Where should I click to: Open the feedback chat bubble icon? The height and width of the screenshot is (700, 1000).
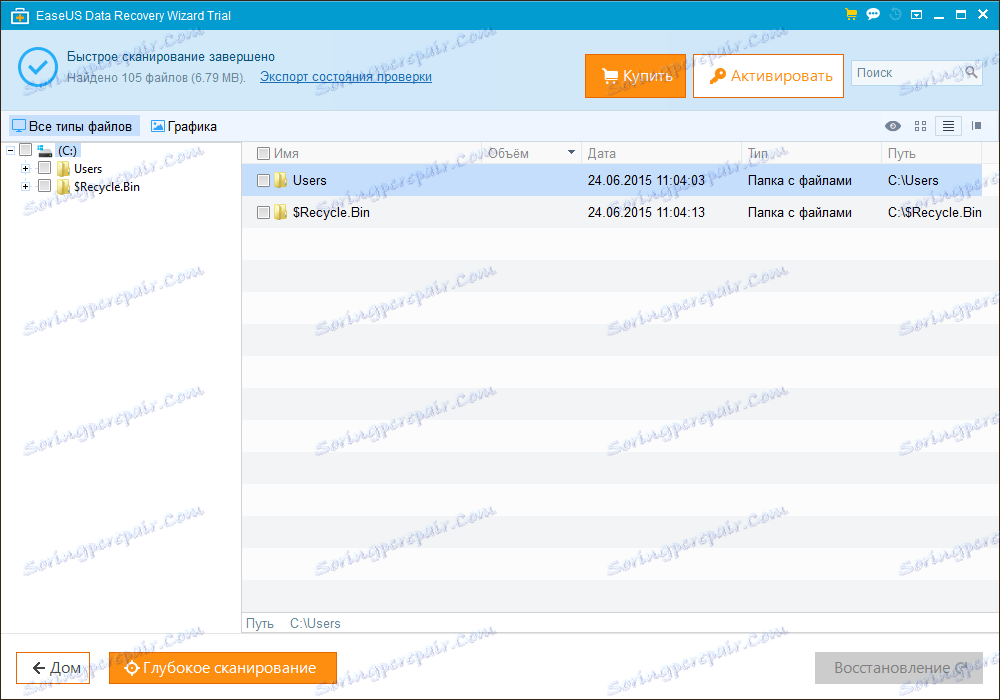873,14
